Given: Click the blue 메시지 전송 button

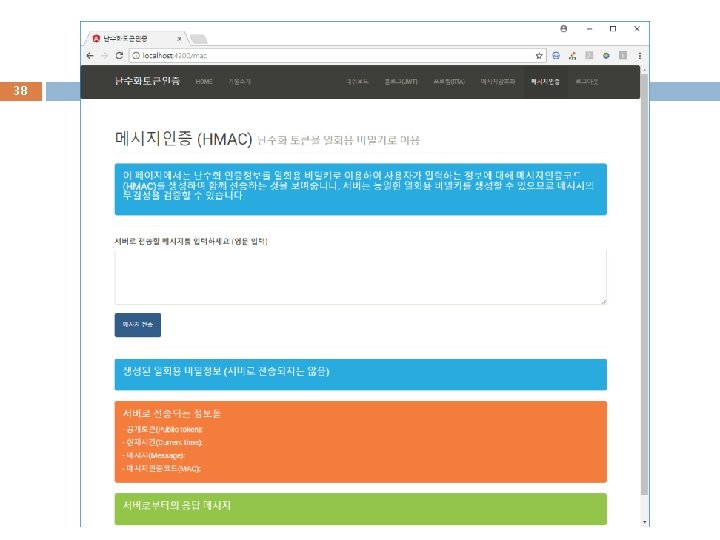Looking at the screenshot, I should (x=138, y=325).
